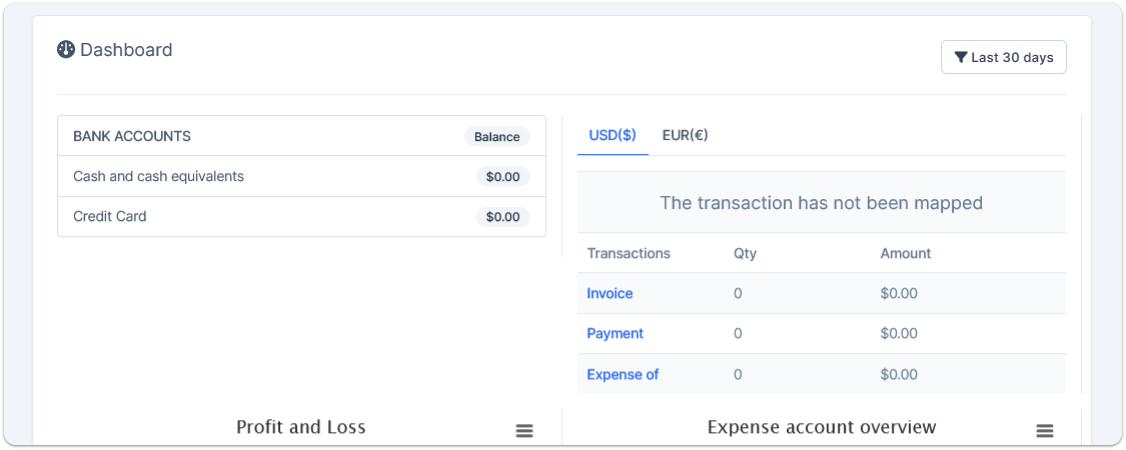The height and width of the screenshot is (450, 1126).
Task: Click the Dashboard page title
Action: pos(126,50)
